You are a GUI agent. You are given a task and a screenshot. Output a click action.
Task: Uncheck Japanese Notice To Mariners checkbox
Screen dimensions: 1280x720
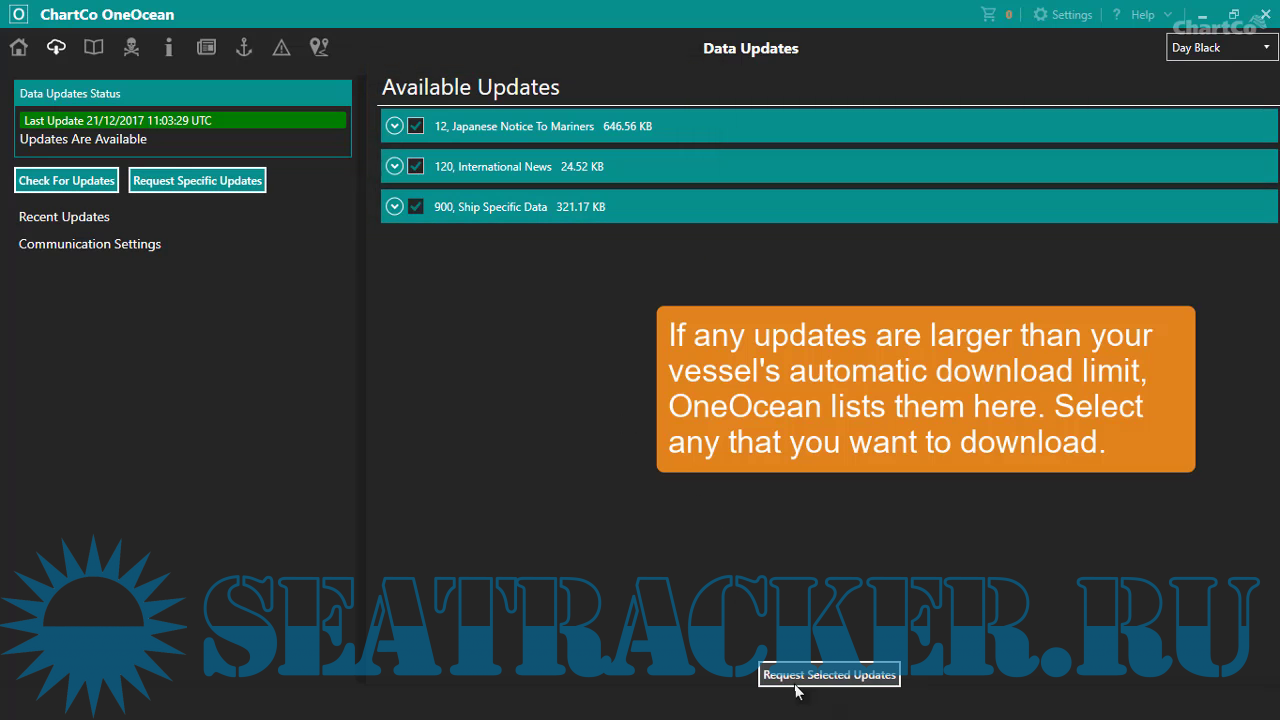tap(416, 126)
